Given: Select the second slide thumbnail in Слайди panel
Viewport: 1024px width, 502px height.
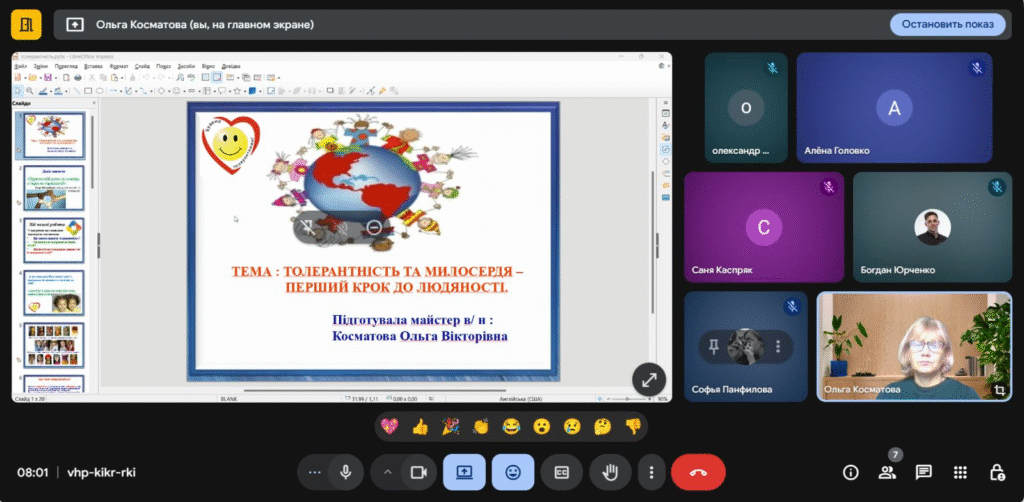Looking at the screenshot, I should tap(54, 187).
